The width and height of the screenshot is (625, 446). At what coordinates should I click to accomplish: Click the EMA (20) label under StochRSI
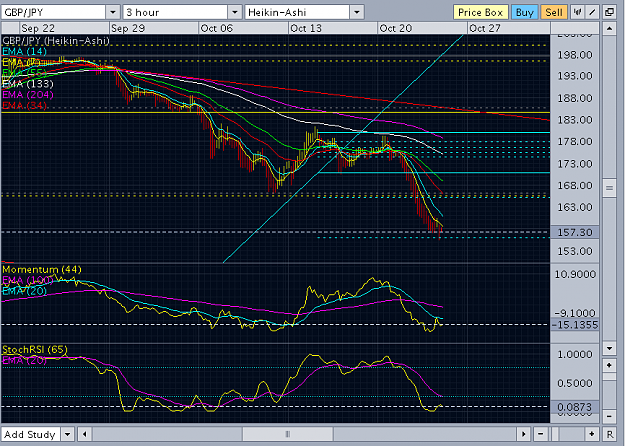tap(24, 360)
